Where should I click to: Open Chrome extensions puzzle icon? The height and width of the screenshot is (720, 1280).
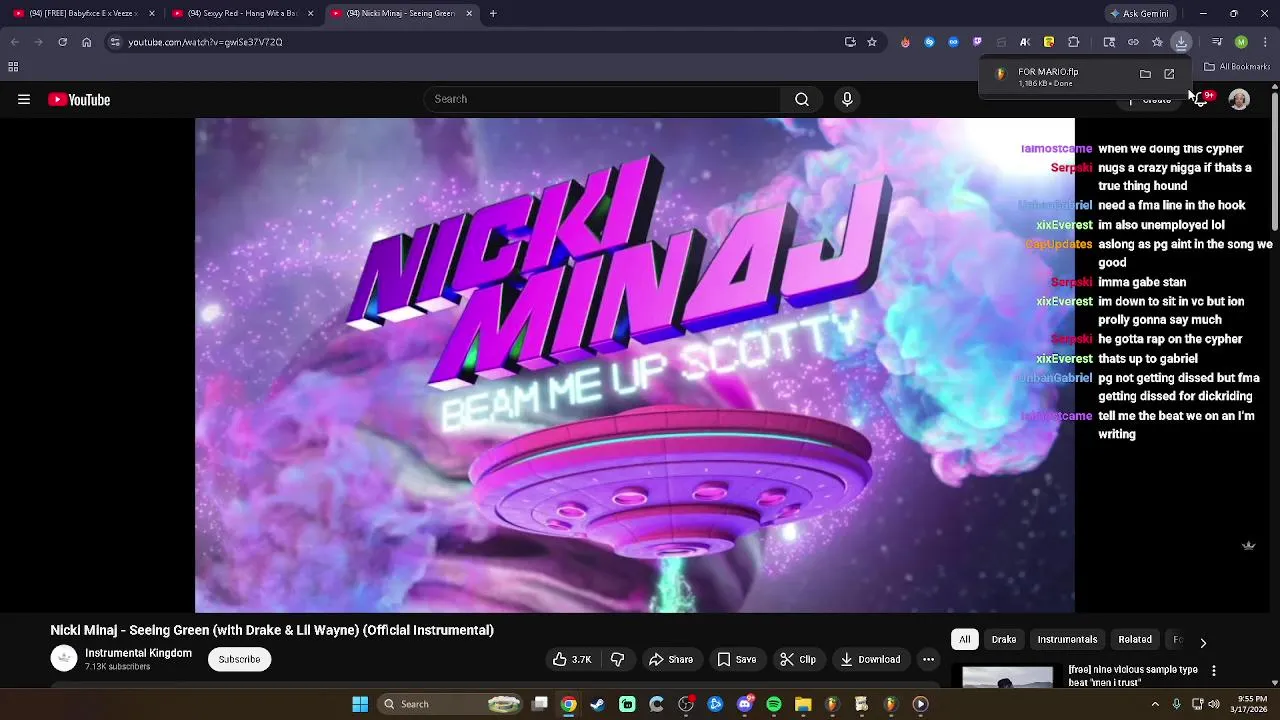1073,42
